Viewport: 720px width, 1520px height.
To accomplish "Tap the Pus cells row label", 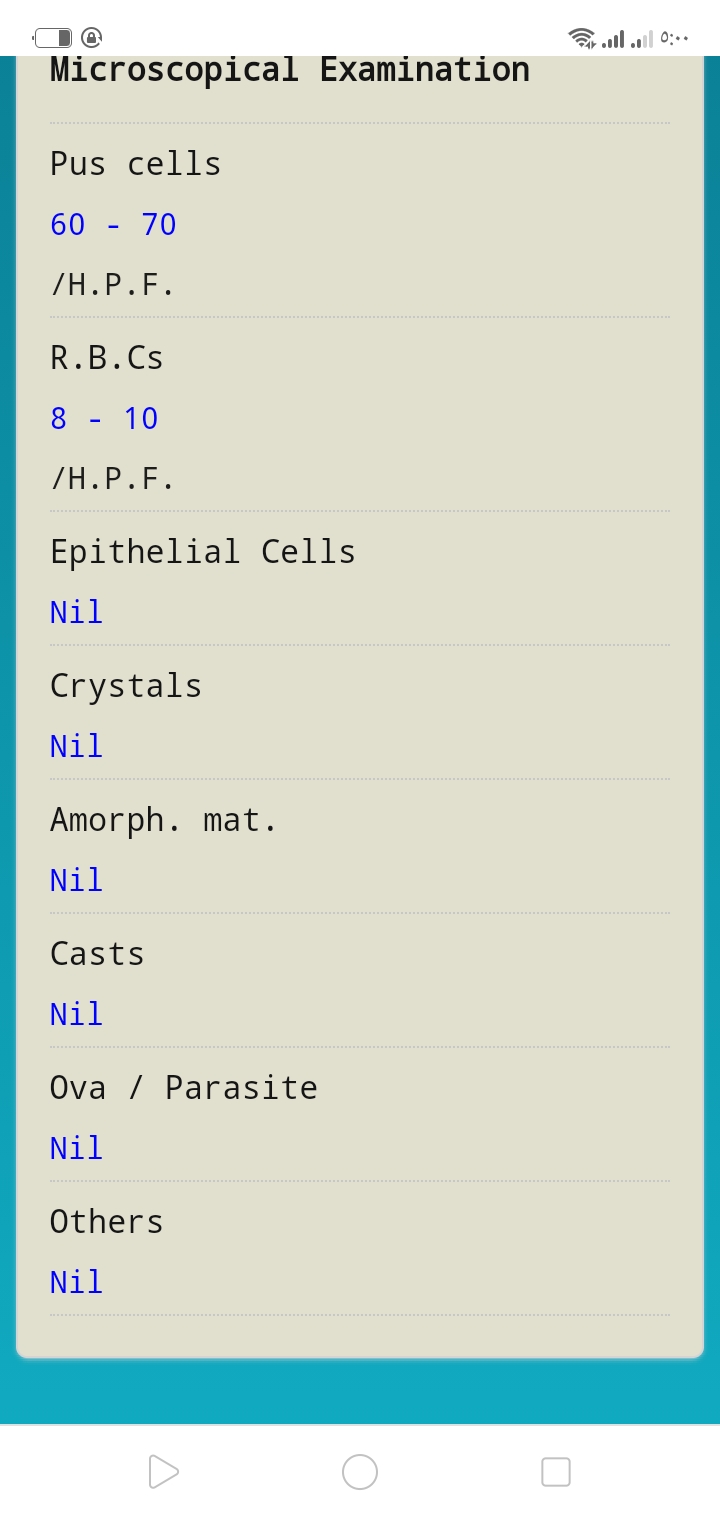I will click(135, 164).
